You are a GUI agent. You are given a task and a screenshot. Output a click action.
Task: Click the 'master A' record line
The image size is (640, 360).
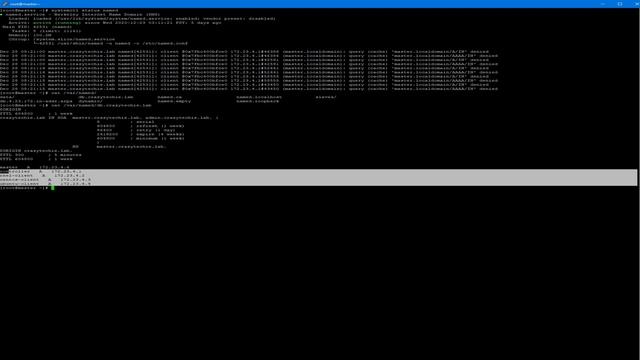[35, 167]
